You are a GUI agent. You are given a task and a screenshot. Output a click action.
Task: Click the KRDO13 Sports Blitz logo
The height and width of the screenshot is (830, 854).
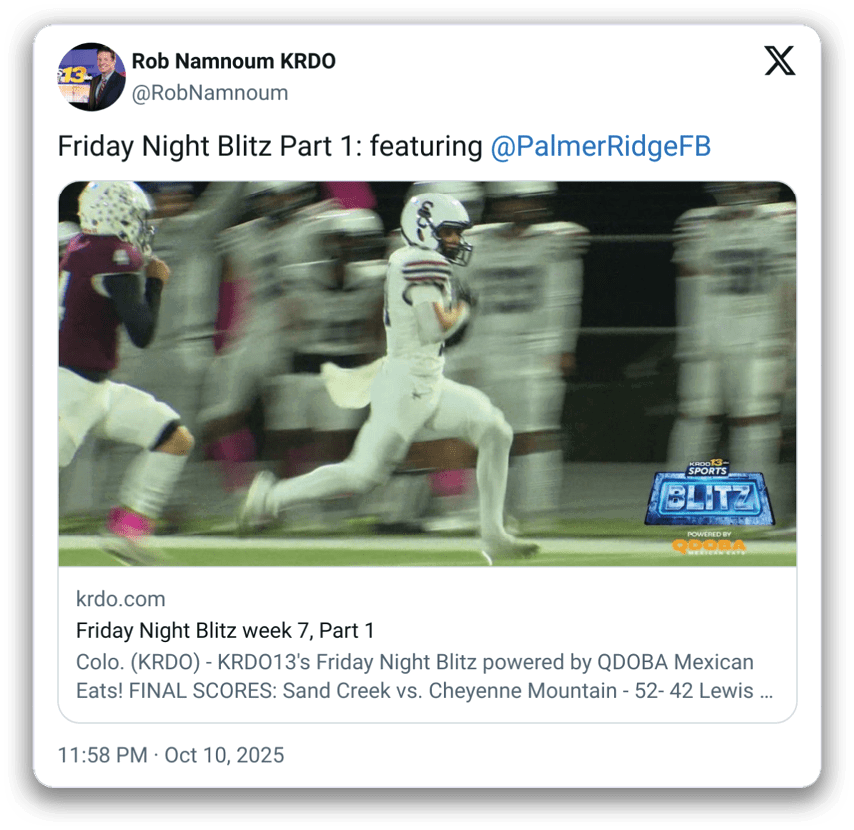709,493
